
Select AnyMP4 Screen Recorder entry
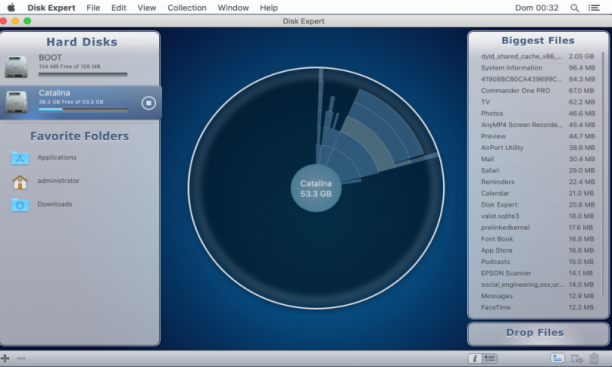[538, 125]
